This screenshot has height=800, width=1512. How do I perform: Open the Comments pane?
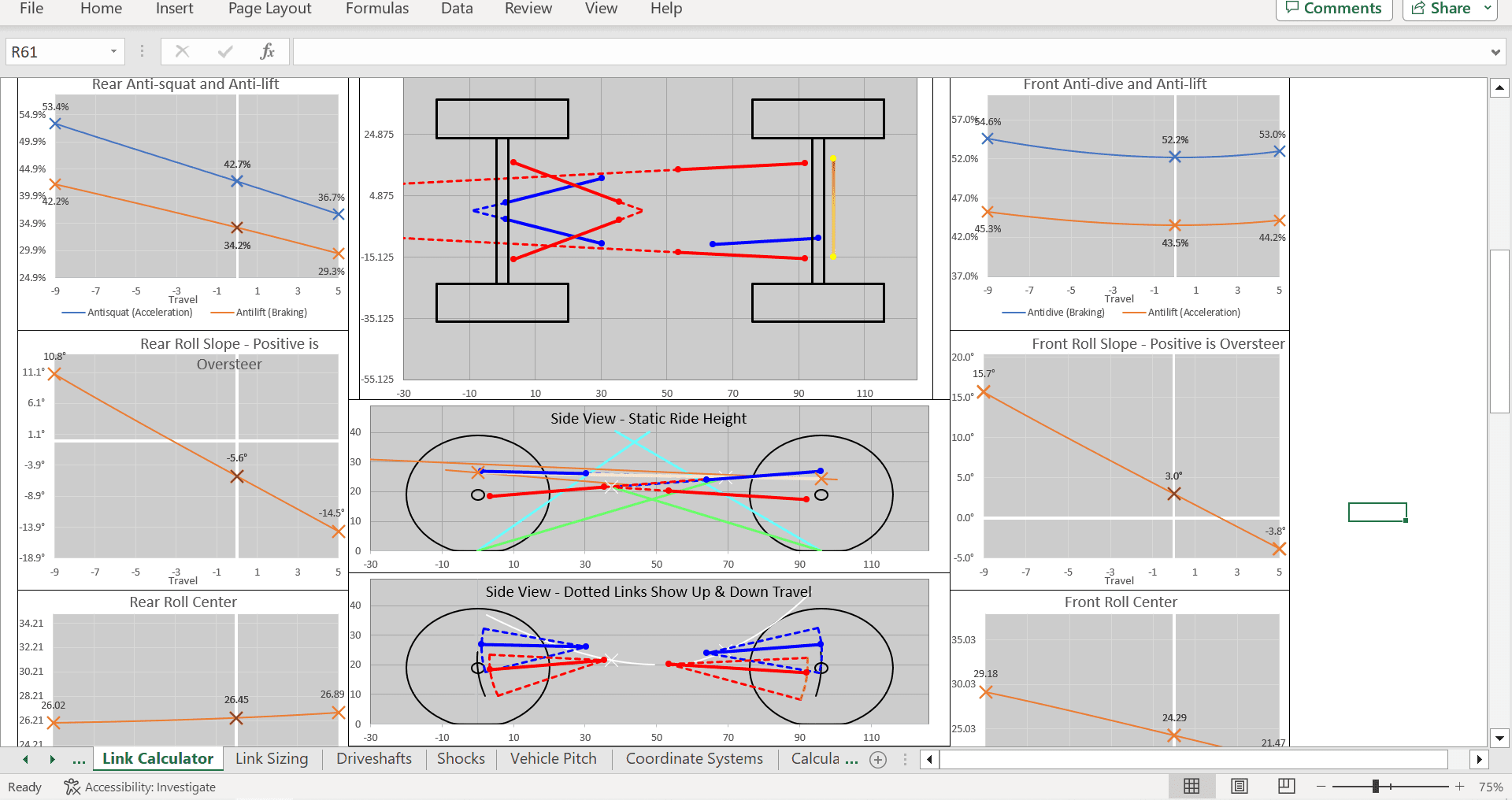(x=1334, y=9)
